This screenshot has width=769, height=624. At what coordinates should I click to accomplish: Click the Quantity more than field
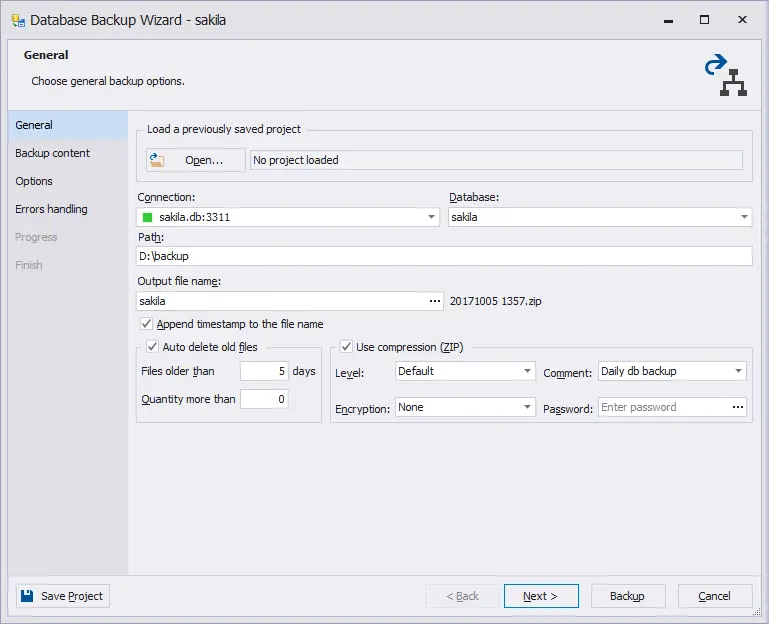(264, 399)
